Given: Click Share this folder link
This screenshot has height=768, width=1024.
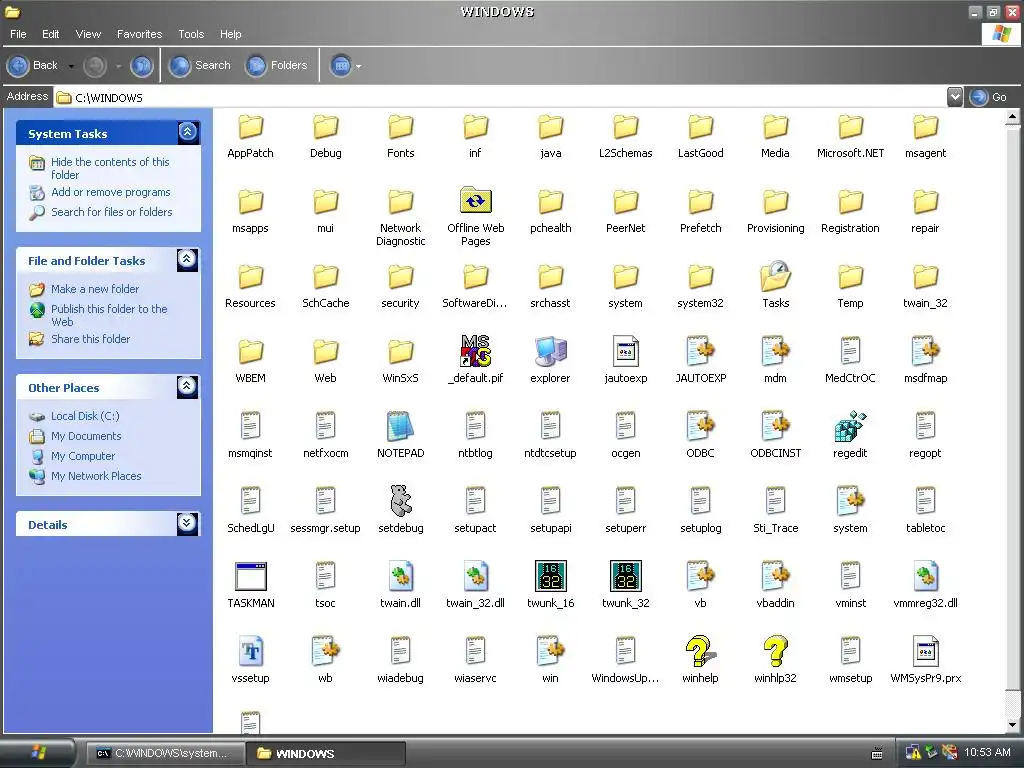Looking at the screenshot, I should tap(90, 339).
